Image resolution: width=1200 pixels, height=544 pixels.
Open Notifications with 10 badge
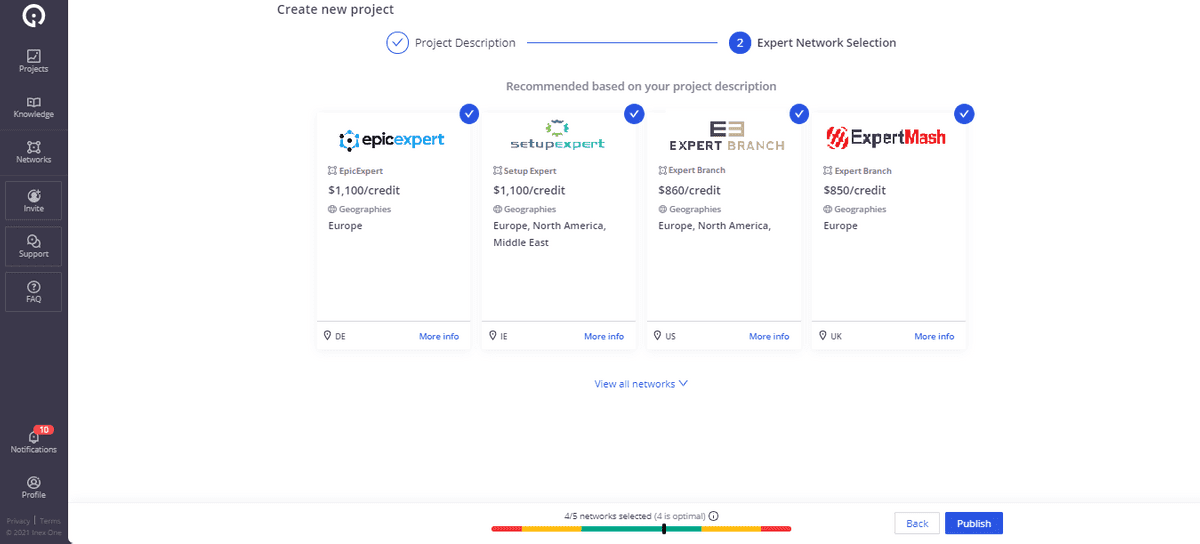34,440
